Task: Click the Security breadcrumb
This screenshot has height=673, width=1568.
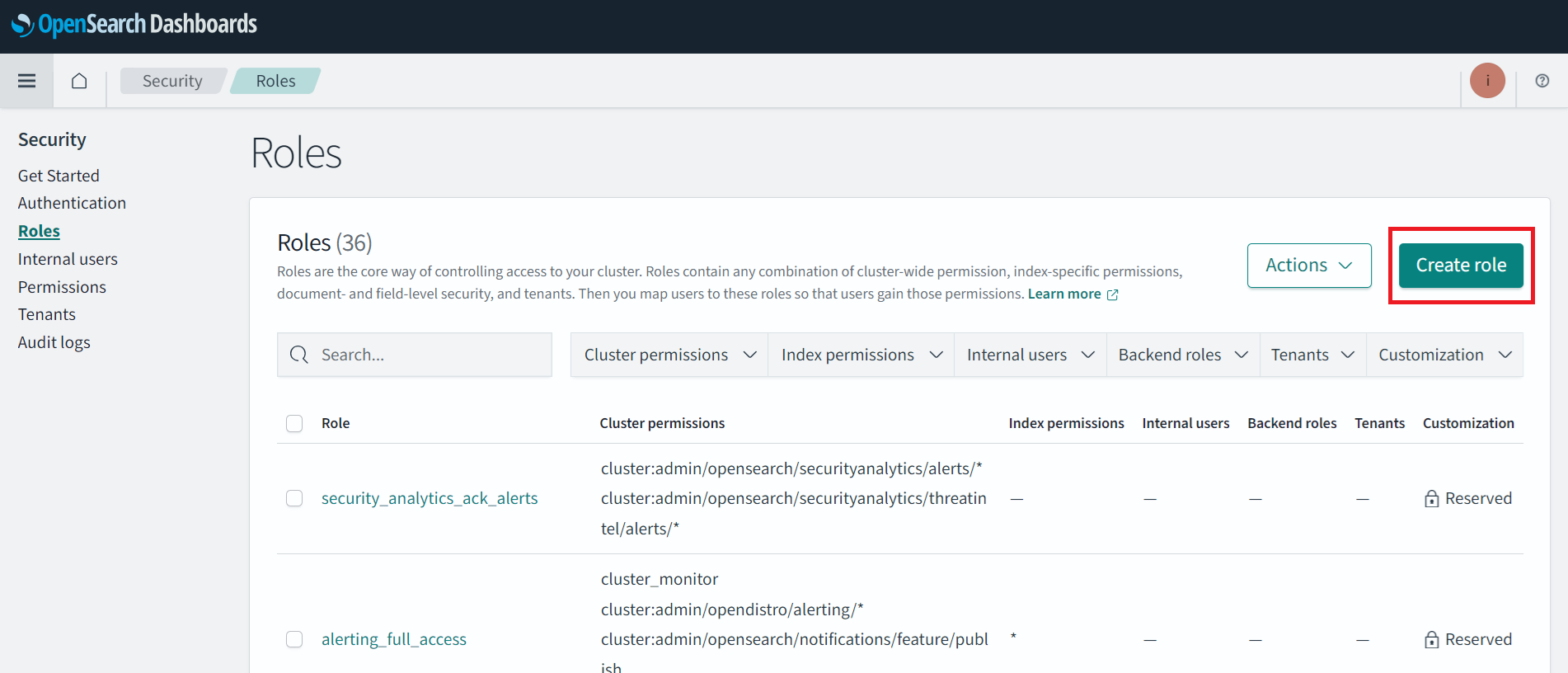Action: (172, 81)
